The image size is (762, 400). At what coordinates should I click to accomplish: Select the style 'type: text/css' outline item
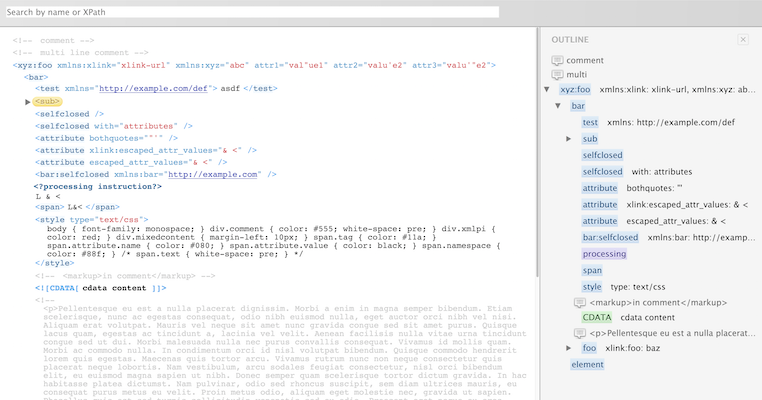point(592,287)
